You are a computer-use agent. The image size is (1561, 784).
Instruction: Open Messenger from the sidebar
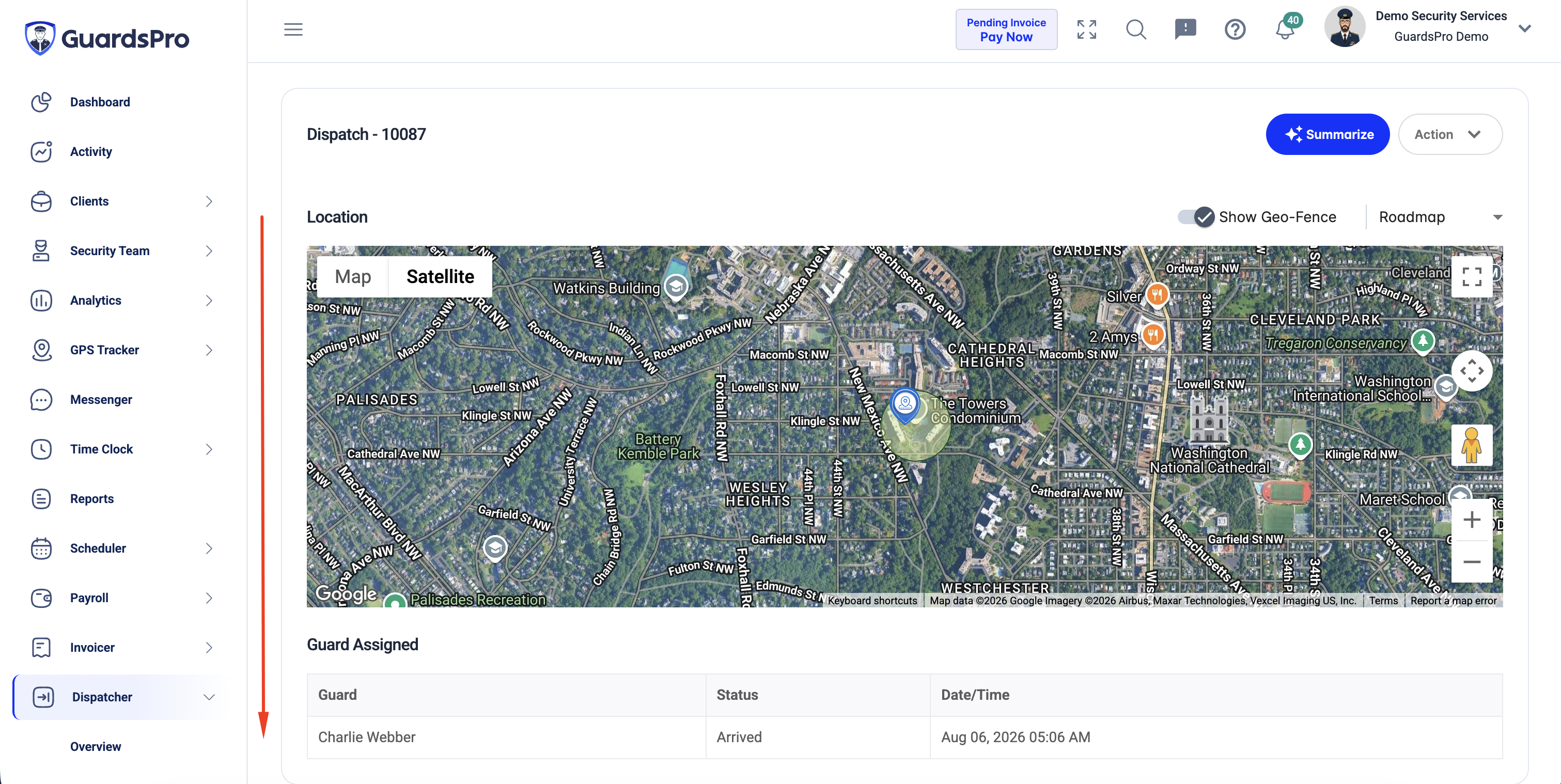[x=101, y=400]
